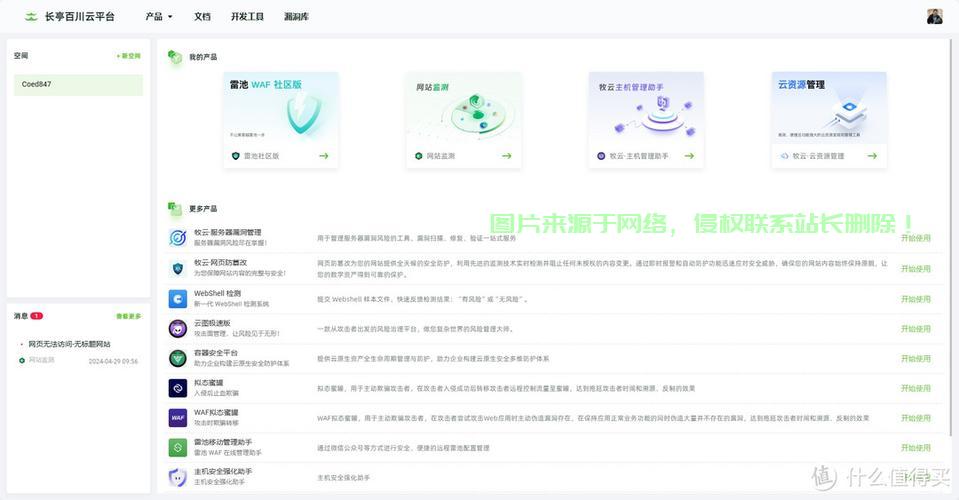Open the 网站监测 product card image
Viewport: 959px width, 500px height.
[x=464, y=108]
